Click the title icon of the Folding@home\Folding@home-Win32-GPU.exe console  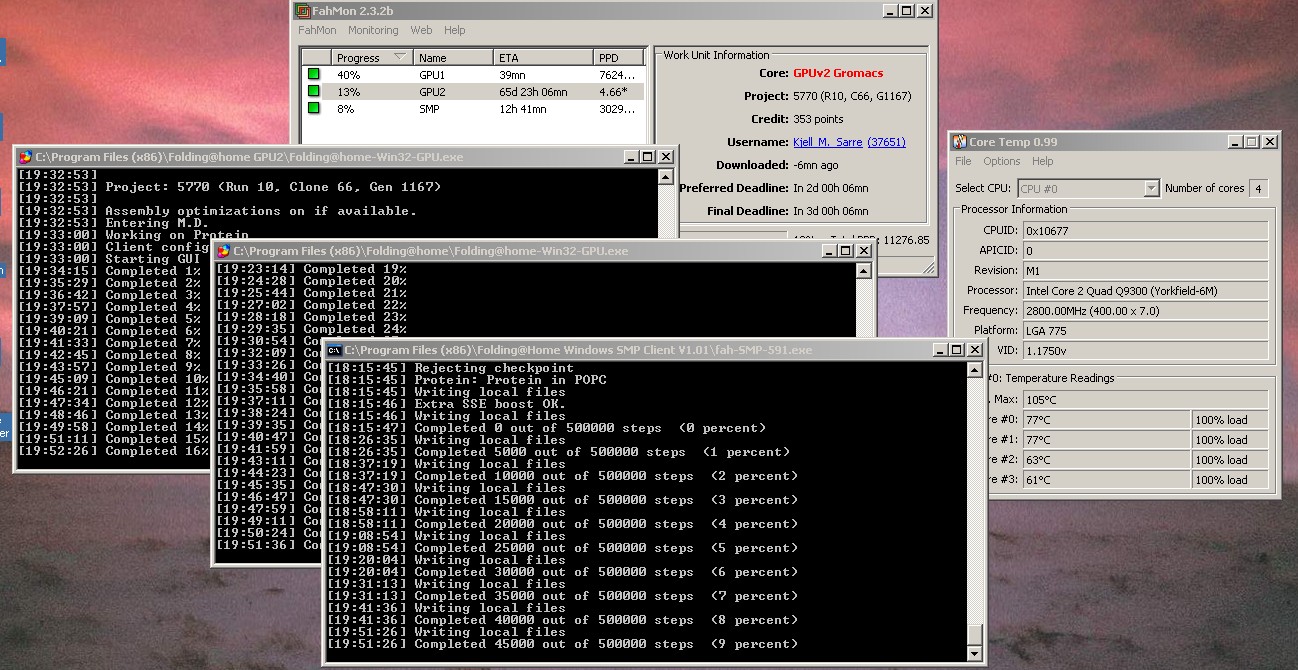point(223,251)
